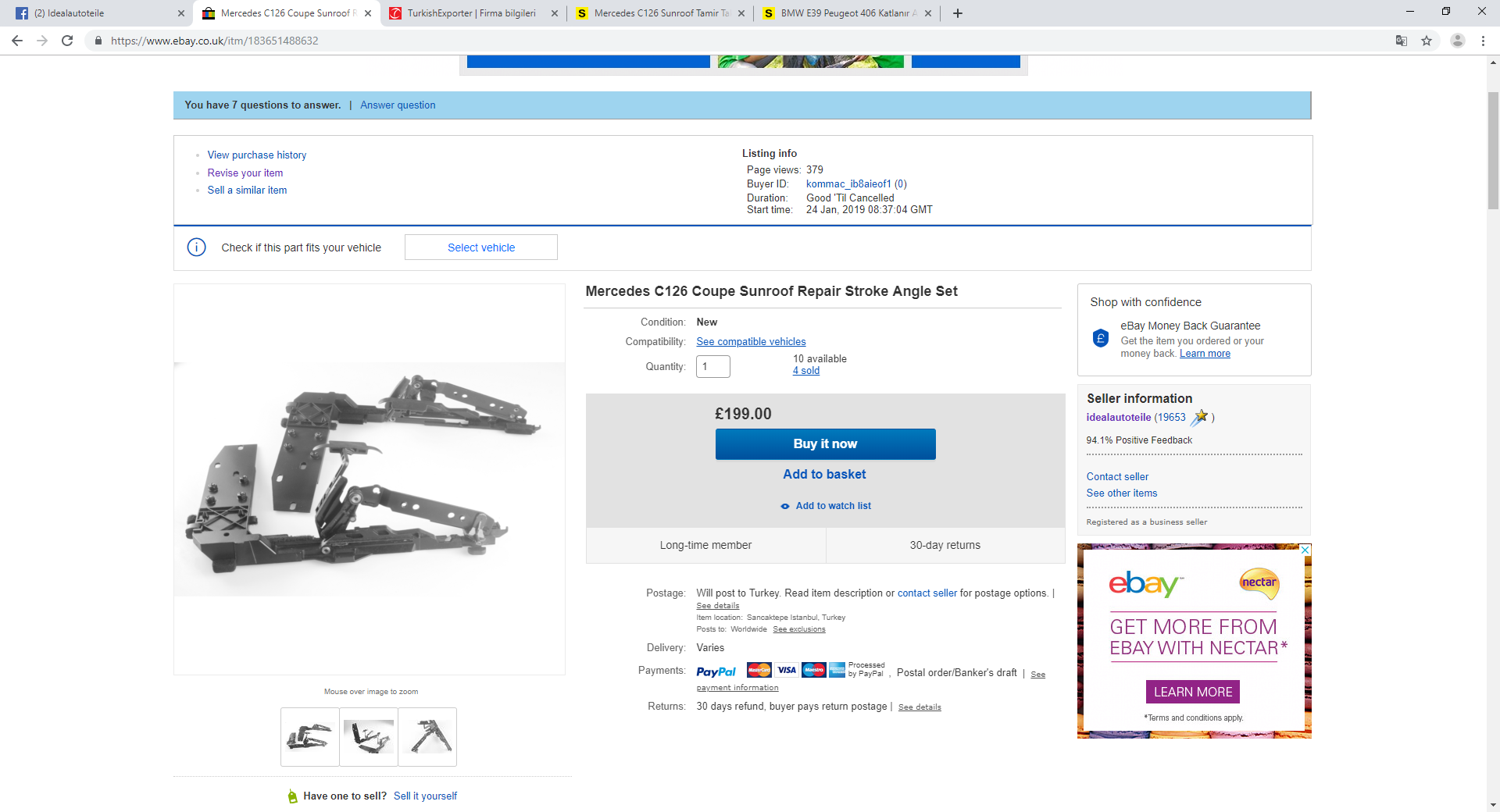Click Sell it yourself link
Image resolution: width=1500 pixels, height=812 pixels.
coord(425,796)
